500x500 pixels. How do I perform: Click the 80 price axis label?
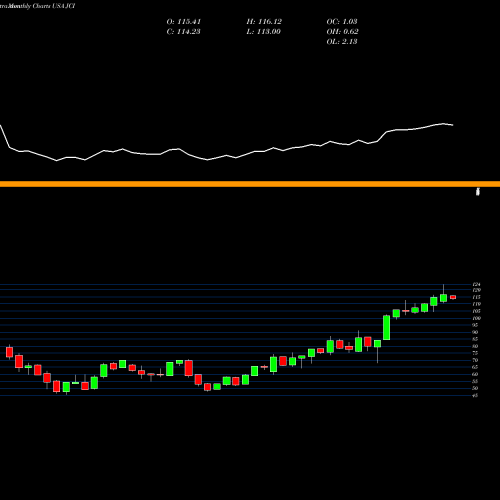coord(475,346)
